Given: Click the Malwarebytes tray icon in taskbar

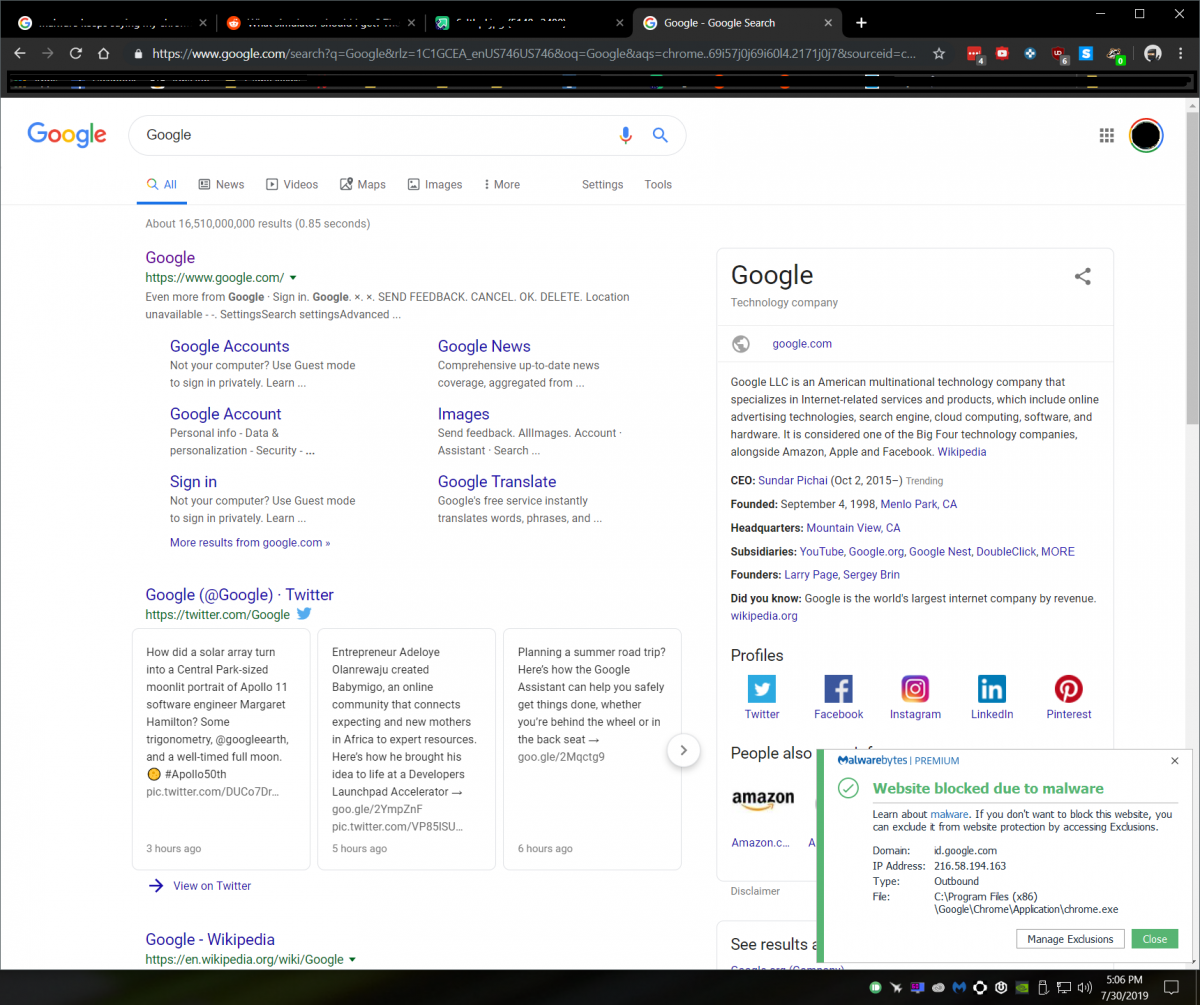Looking at the screenshot, I should tap(959, 987).
